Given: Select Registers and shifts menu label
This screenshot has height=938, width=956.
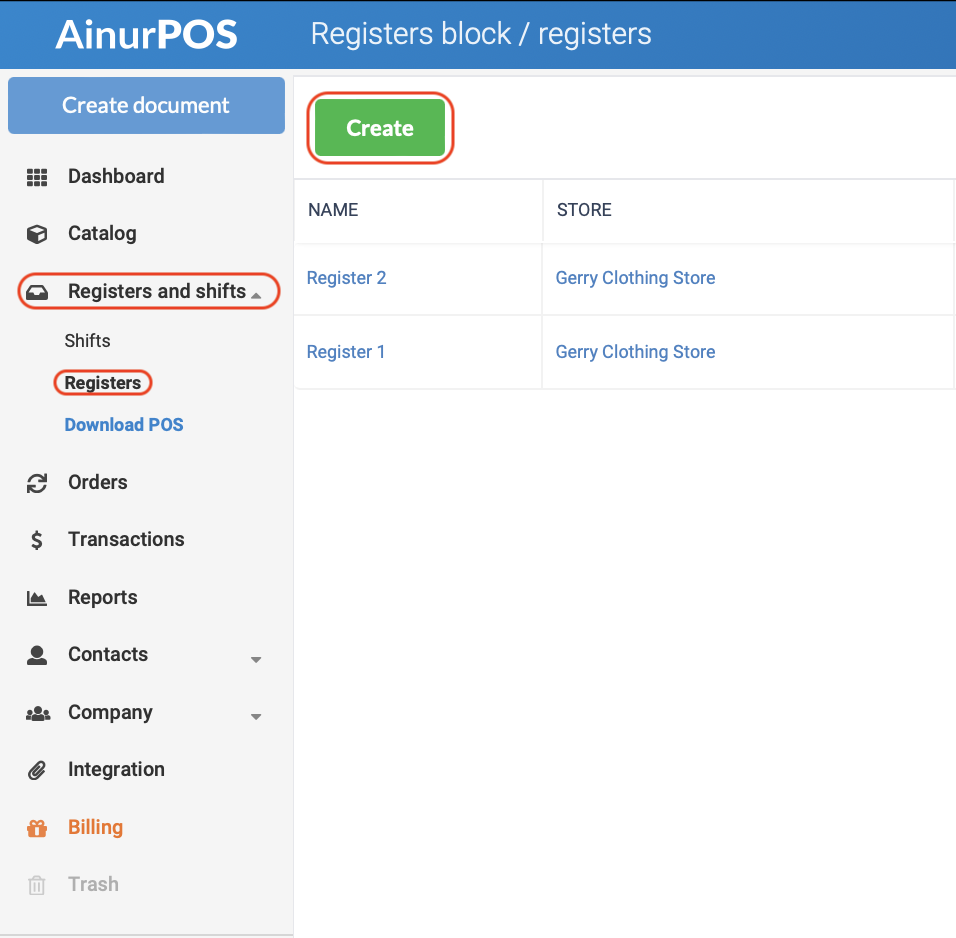Looking at the screenshot, I should (x=157, y=292).
